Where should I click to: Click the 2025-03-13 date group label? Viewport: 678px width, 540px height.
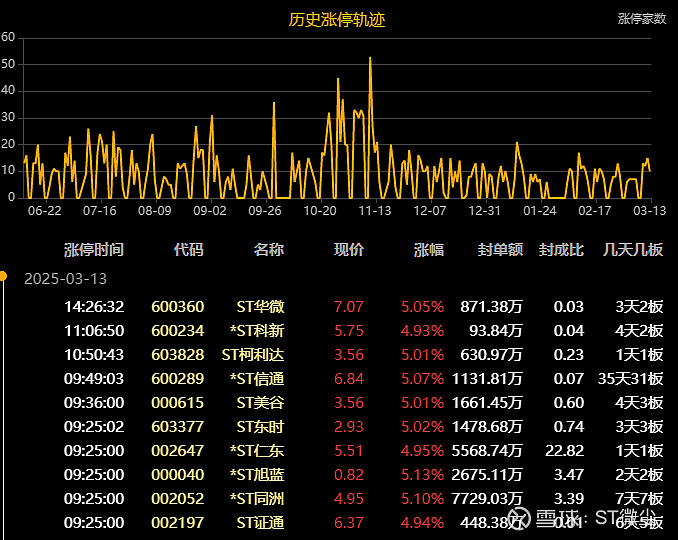[65, 278]
